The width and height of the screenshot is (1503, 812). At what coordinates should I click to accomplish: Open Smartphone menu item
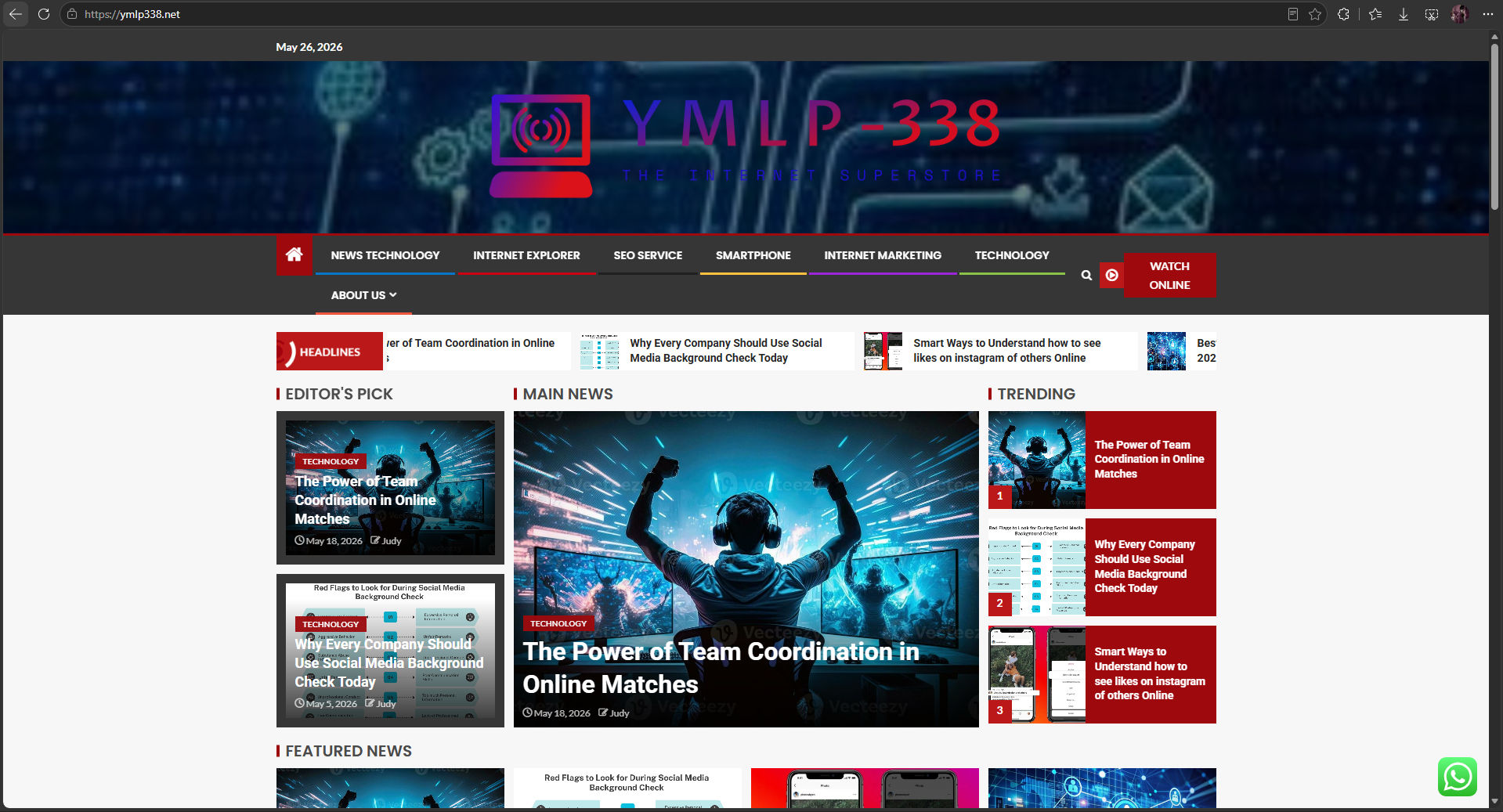(753, 255)
